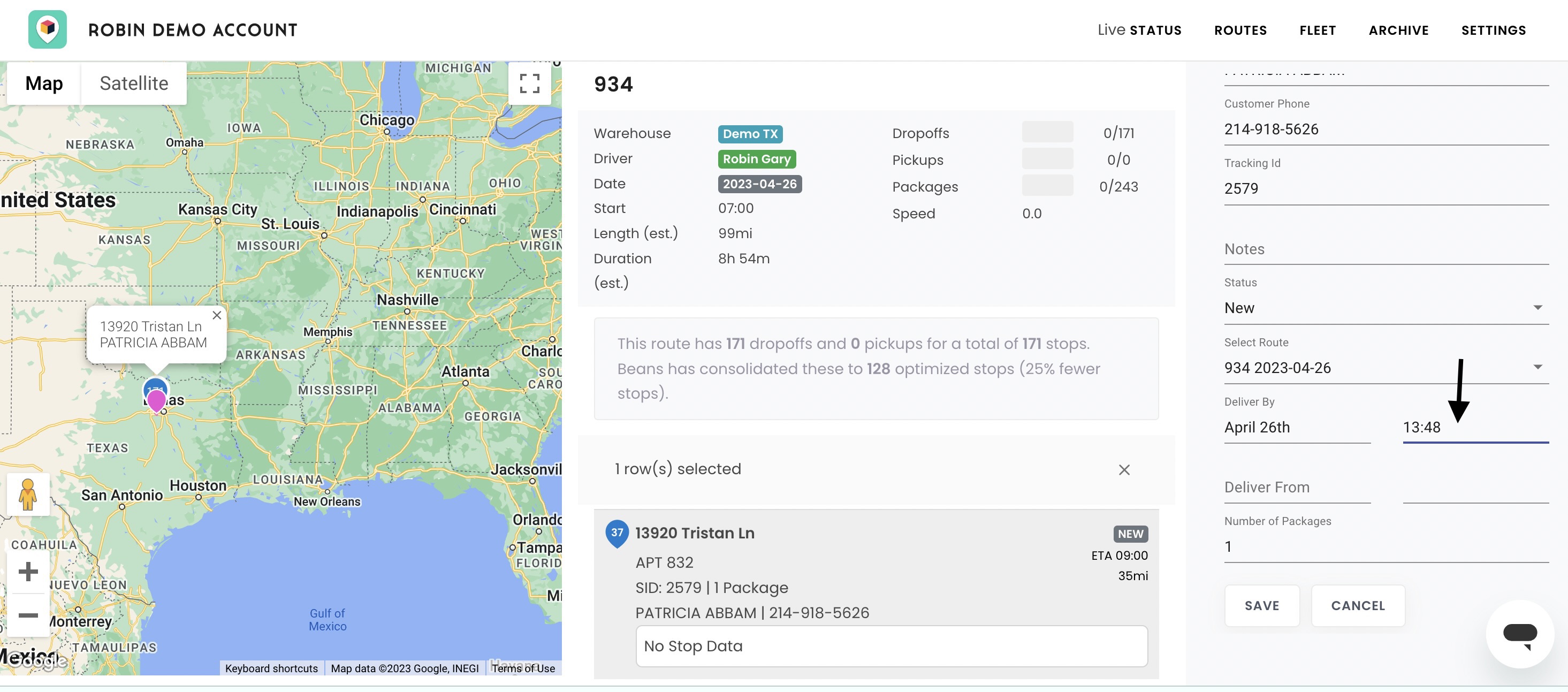Viewport: 1568px width, 692px height.
Task: Open Live STATUS page
Action: tap(1139, 30)
